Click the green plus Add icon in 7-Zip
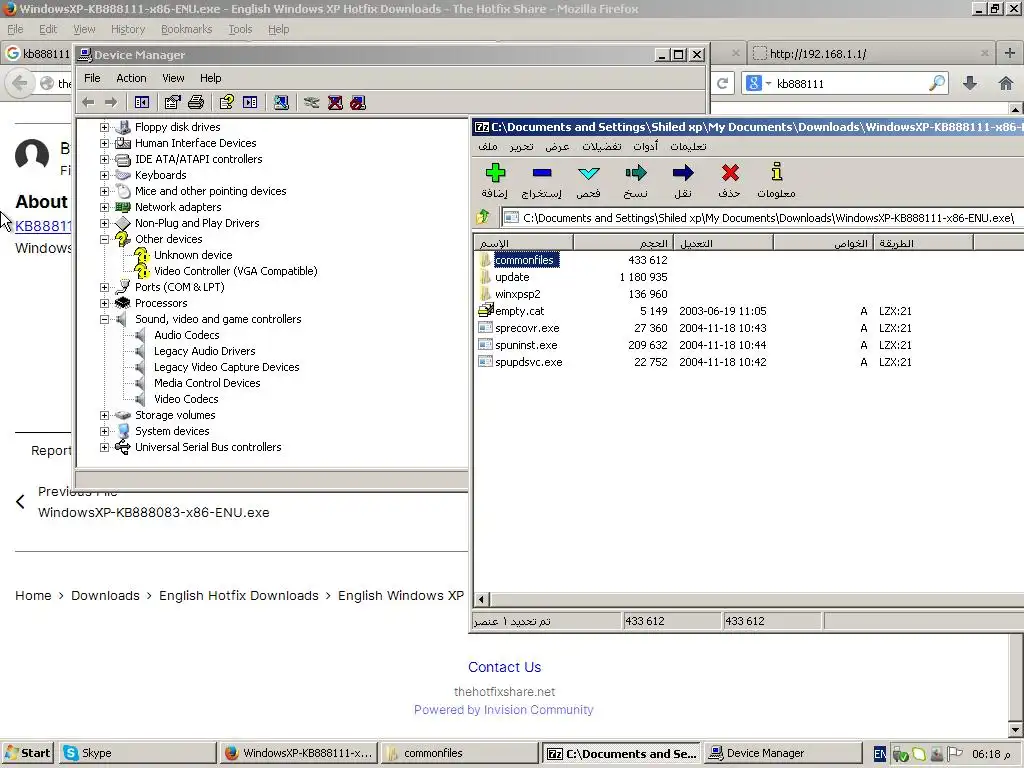Image resolution: width=1024 pixels, height=768 pixels. [x=495, y=173]
